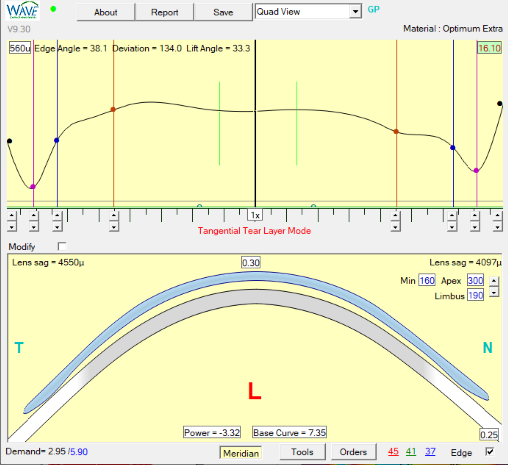Click up arrow under left orange line
This screenshot has width=508, height=465.
coord(114,215)
